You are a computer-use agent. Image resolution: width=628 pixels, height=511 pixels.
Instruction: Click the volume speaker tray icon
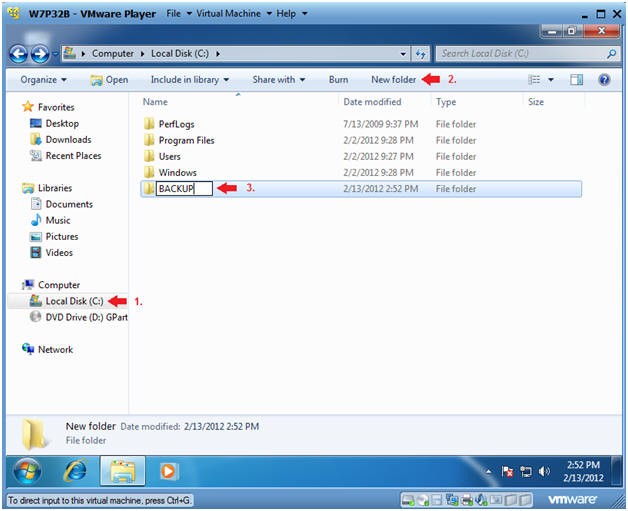544,472
